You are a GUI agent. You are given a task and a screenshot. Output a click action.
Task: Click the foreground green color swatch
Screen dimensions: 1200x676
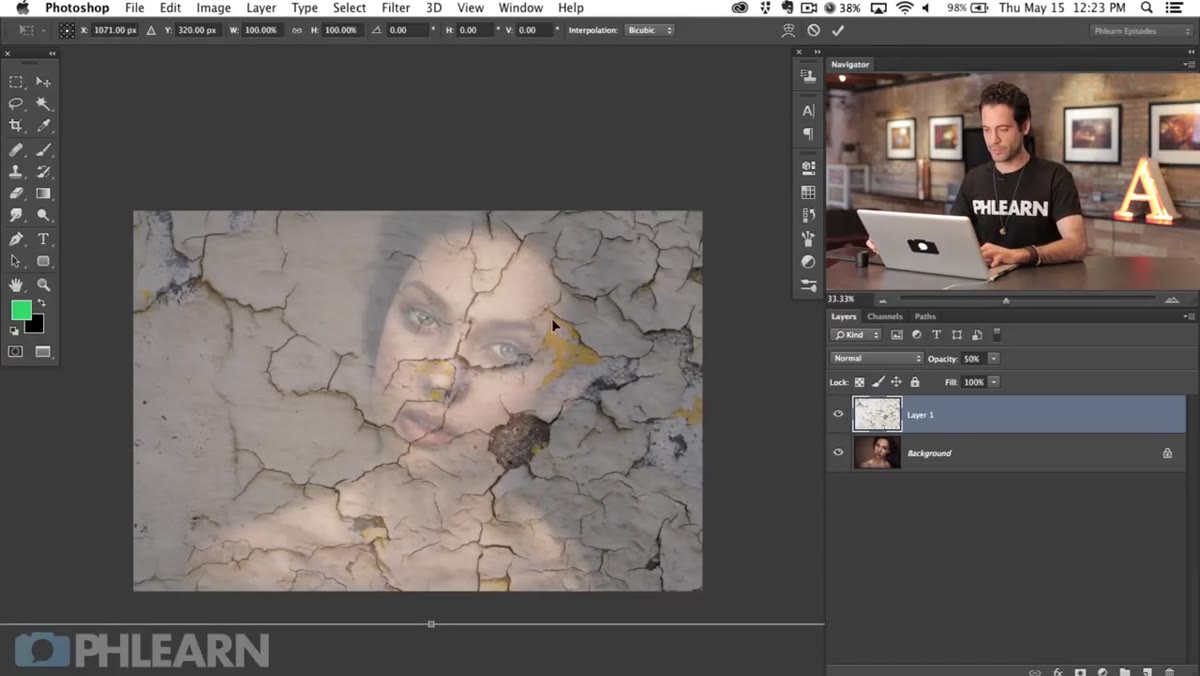click(x=20, y=310)
